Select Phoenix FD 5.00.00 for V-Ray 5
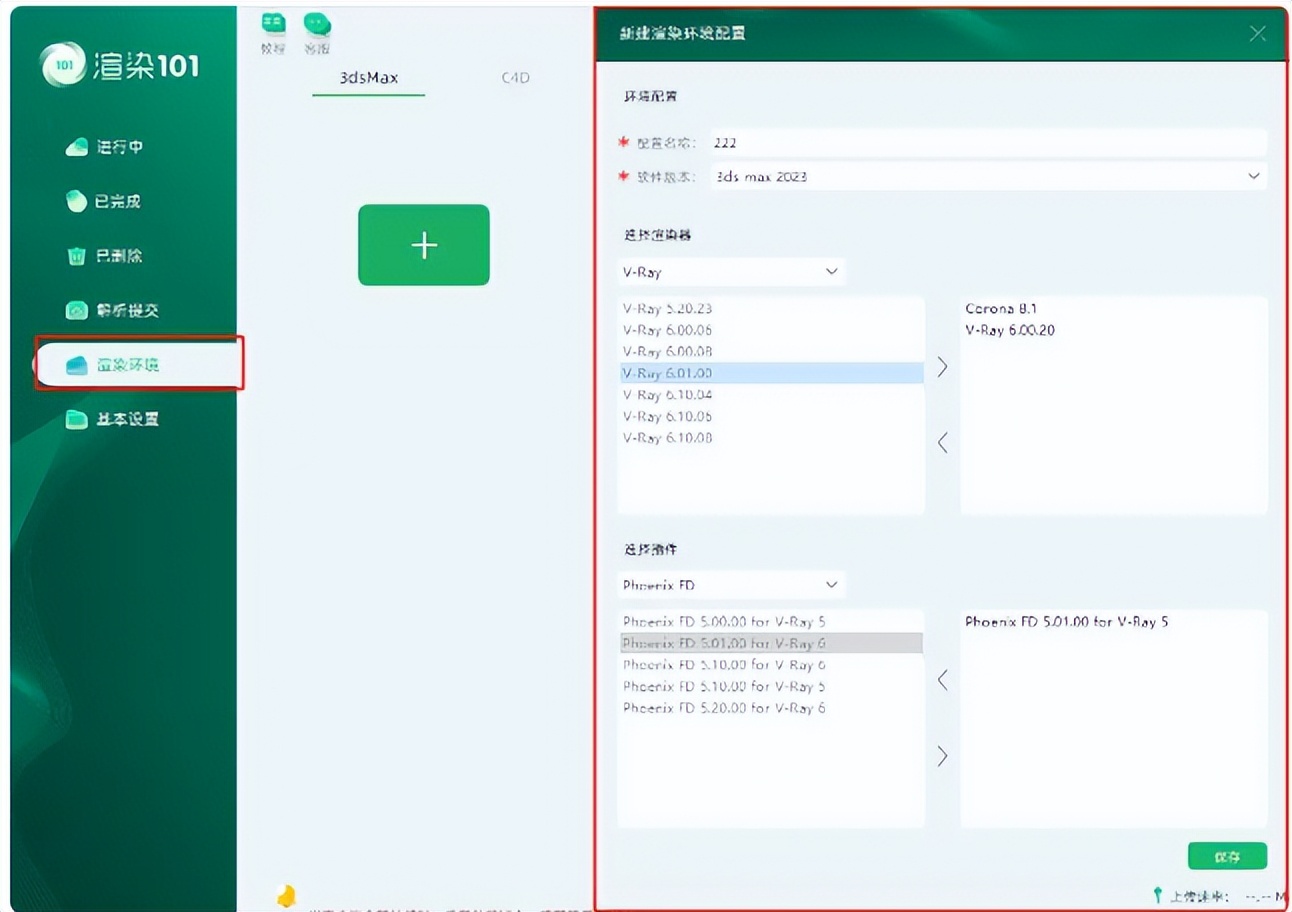Screen dimensions: 1292x912 click(771, 622)
